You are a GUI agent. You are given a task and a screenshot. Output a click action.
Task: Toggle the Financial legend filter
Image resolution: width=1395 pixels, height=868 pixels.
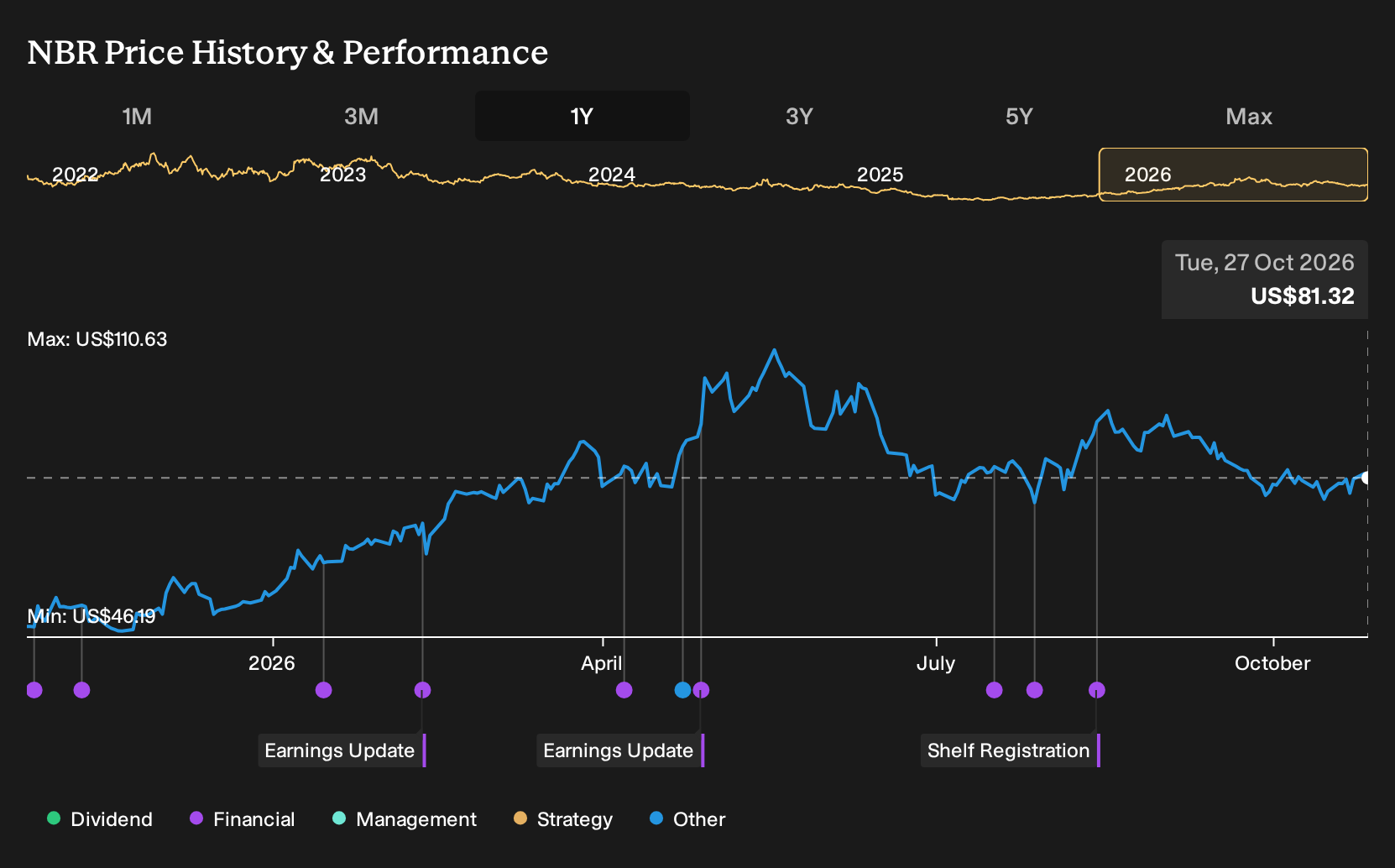243,819
